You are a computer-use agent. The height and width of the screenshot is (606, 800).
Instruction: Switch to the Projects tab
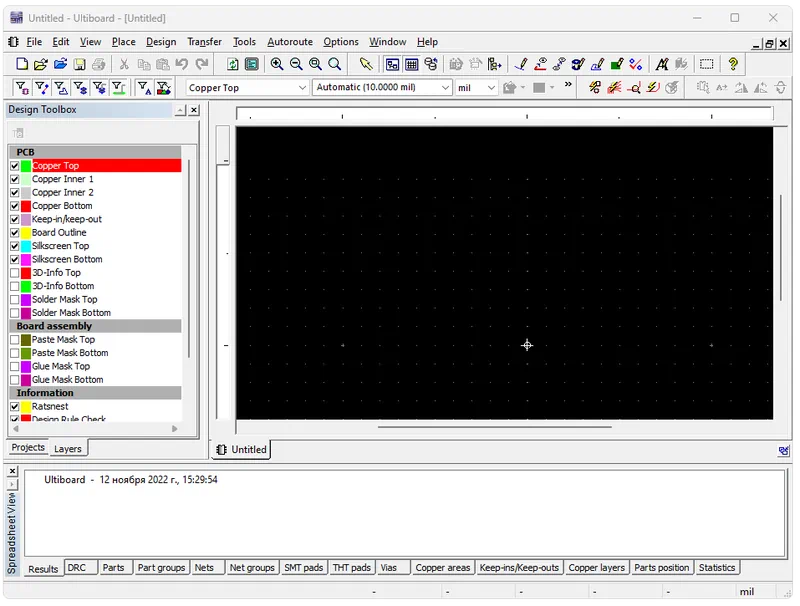28,447
